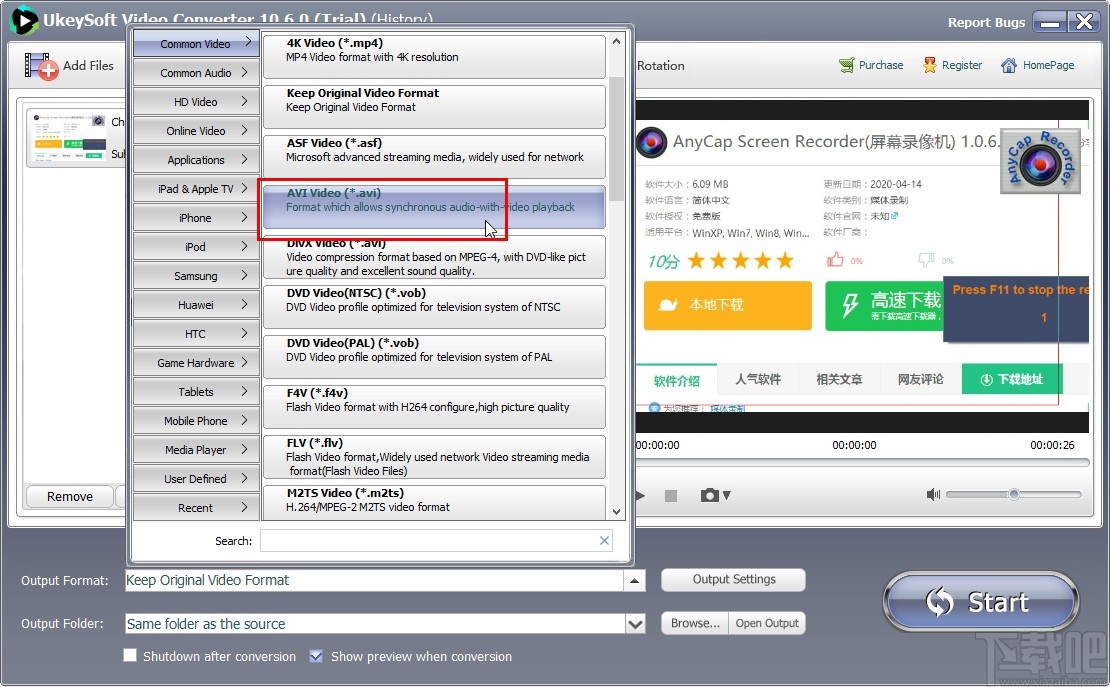Open the Rotation toolbar item

click(x=660, y=65)
